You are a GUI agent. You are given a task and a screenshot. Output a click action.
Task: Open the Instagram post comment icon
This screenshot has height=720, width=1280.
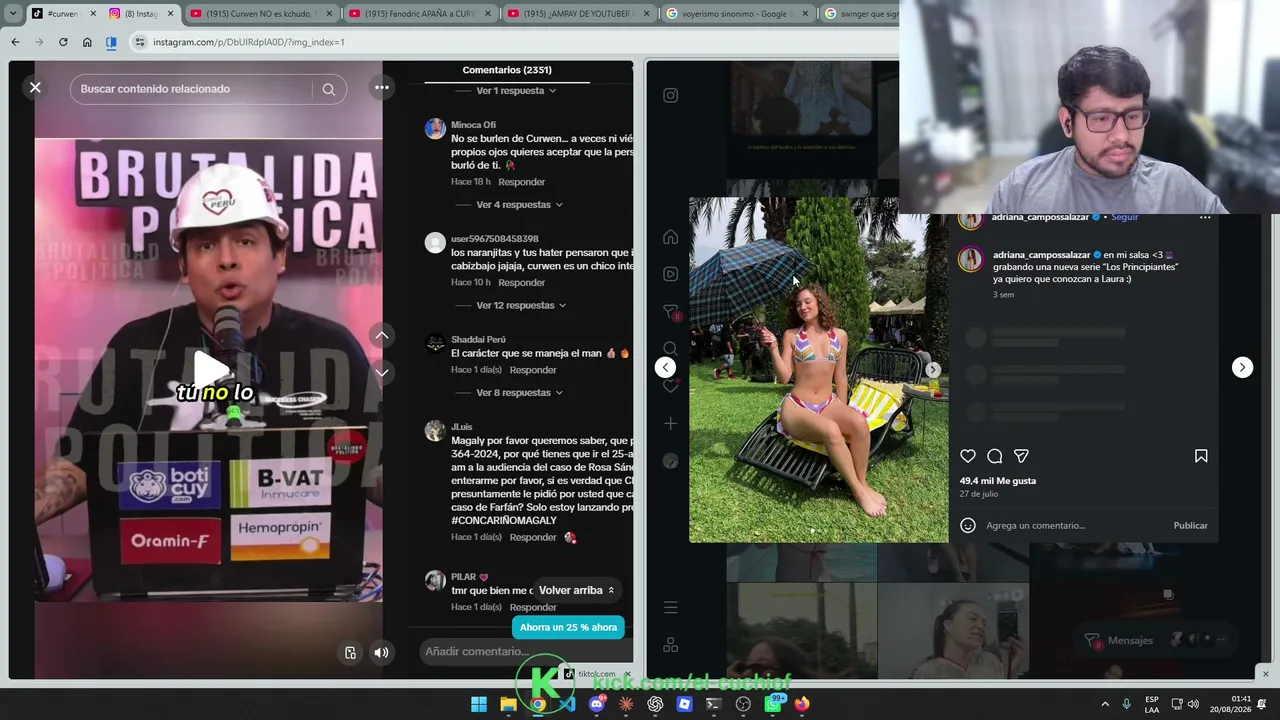994,456
